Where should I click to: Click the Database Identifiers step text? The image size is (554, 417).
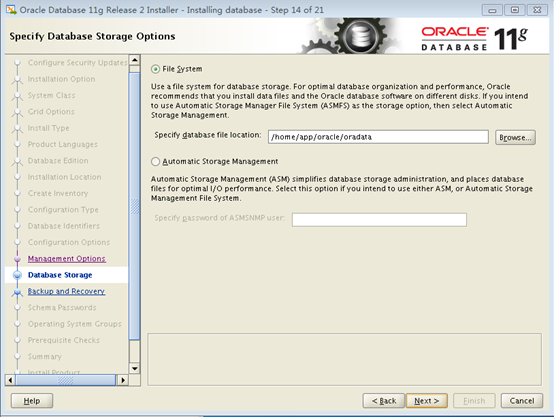click(x=64, y=226)
